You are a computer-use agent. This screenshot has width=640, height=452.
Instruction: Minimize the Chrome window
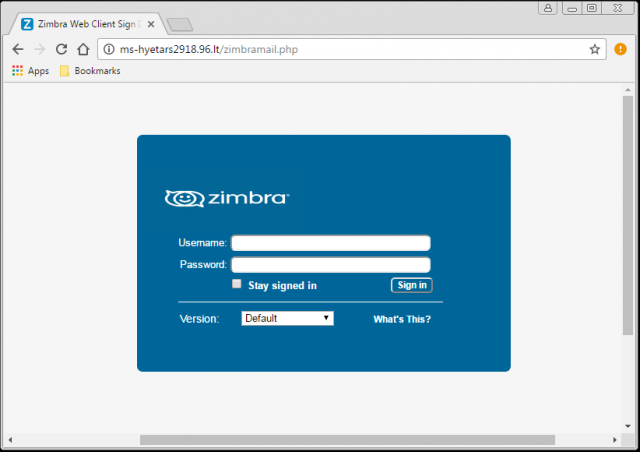click(572, 8)
